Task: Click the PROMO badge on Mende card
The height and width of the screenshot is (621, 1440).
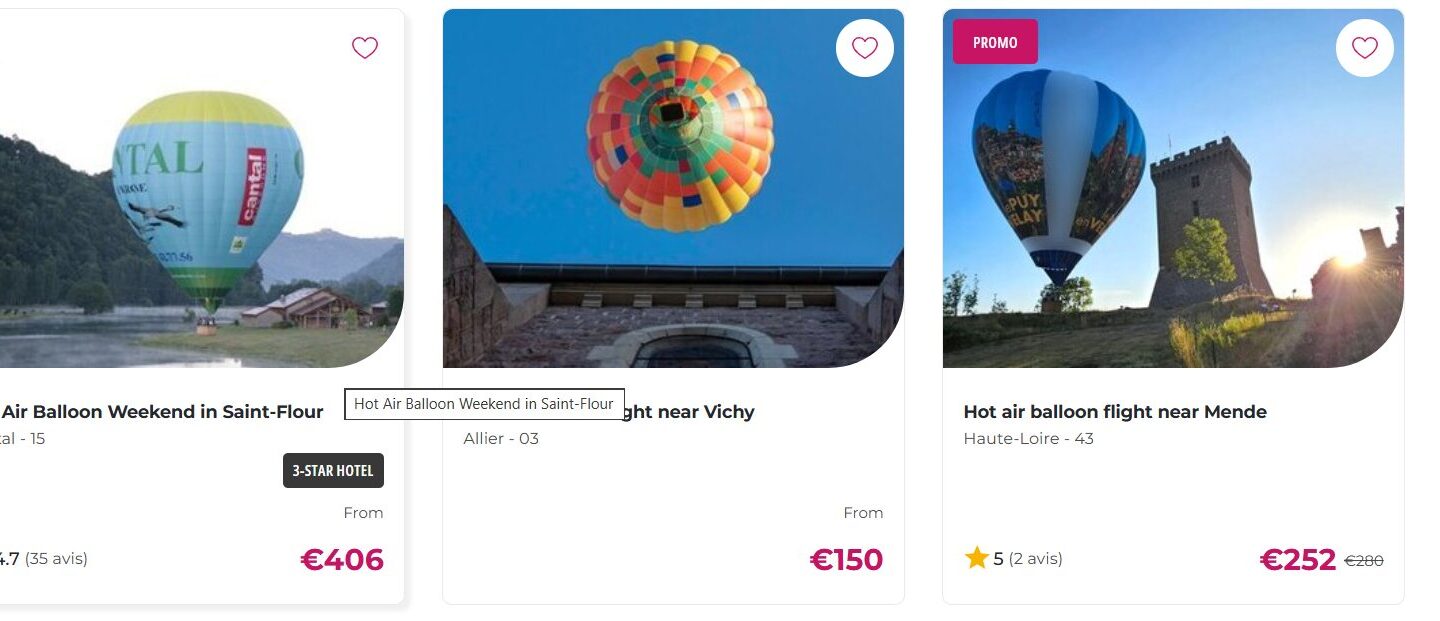Action: 995,42
